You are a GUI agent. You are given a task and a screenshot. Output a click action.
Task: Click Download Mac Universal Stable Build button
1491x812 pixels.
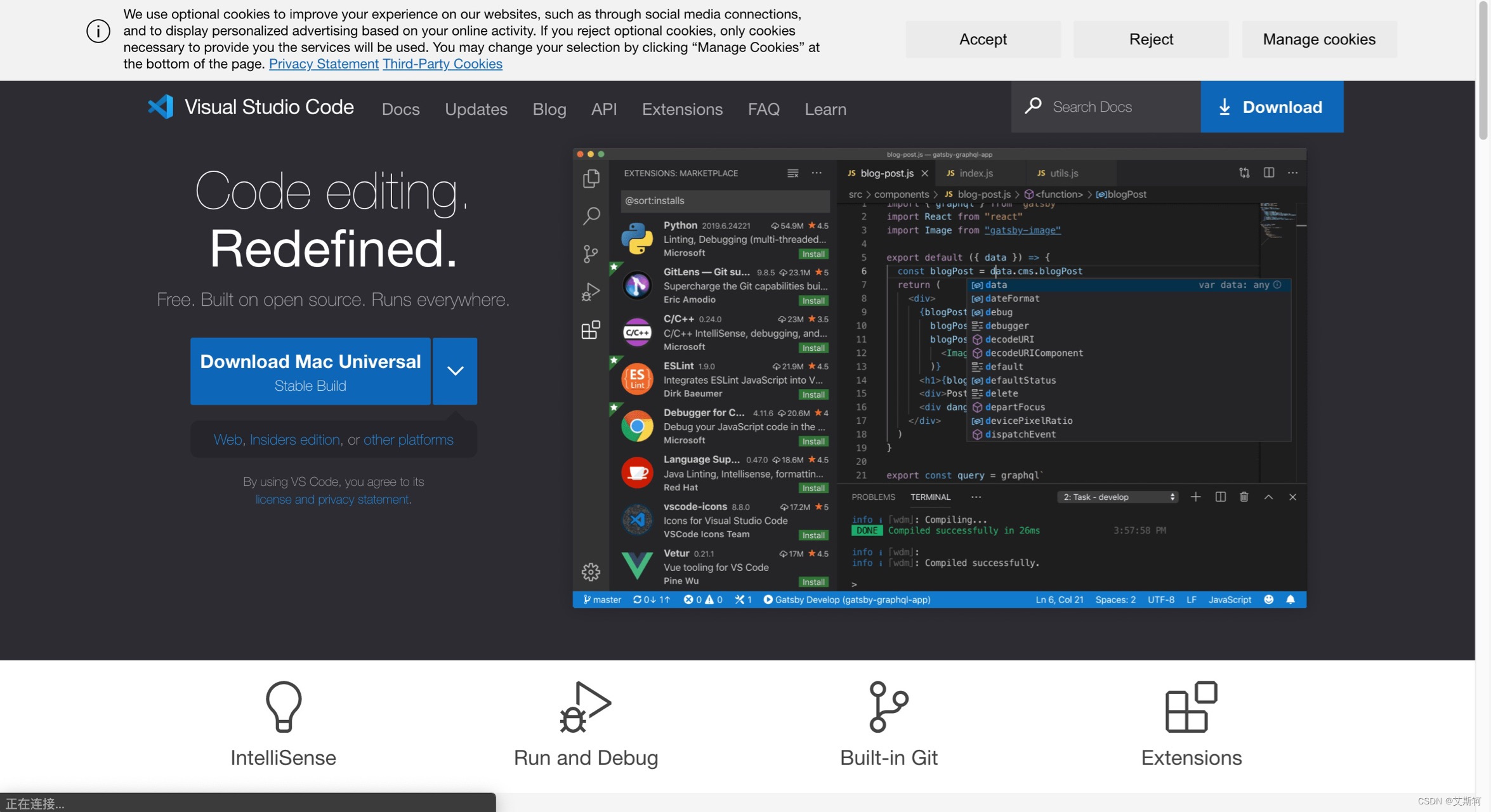pos(310,371)
